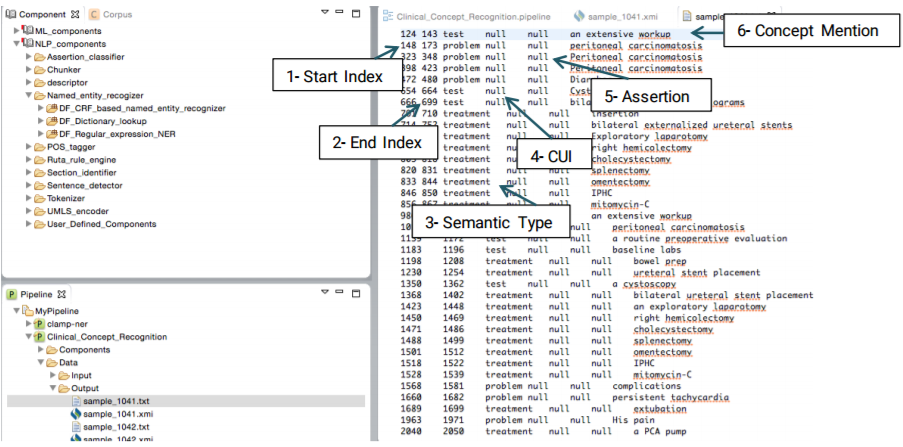Viewport: 903px width, 447px height.
Task: Expand the DF_Regular_expression_NER node
Action: click(x=39, y=134)
